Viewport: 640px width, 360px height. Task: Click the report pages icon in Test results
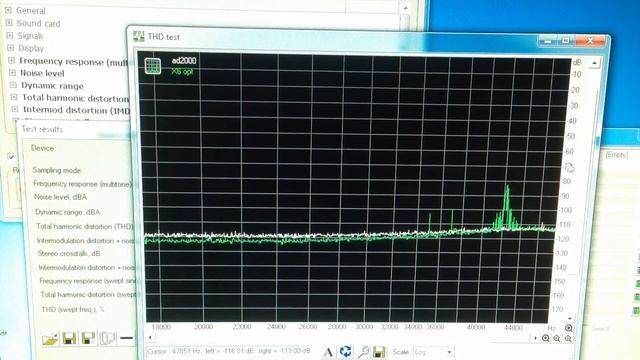(x=107, y=338)
